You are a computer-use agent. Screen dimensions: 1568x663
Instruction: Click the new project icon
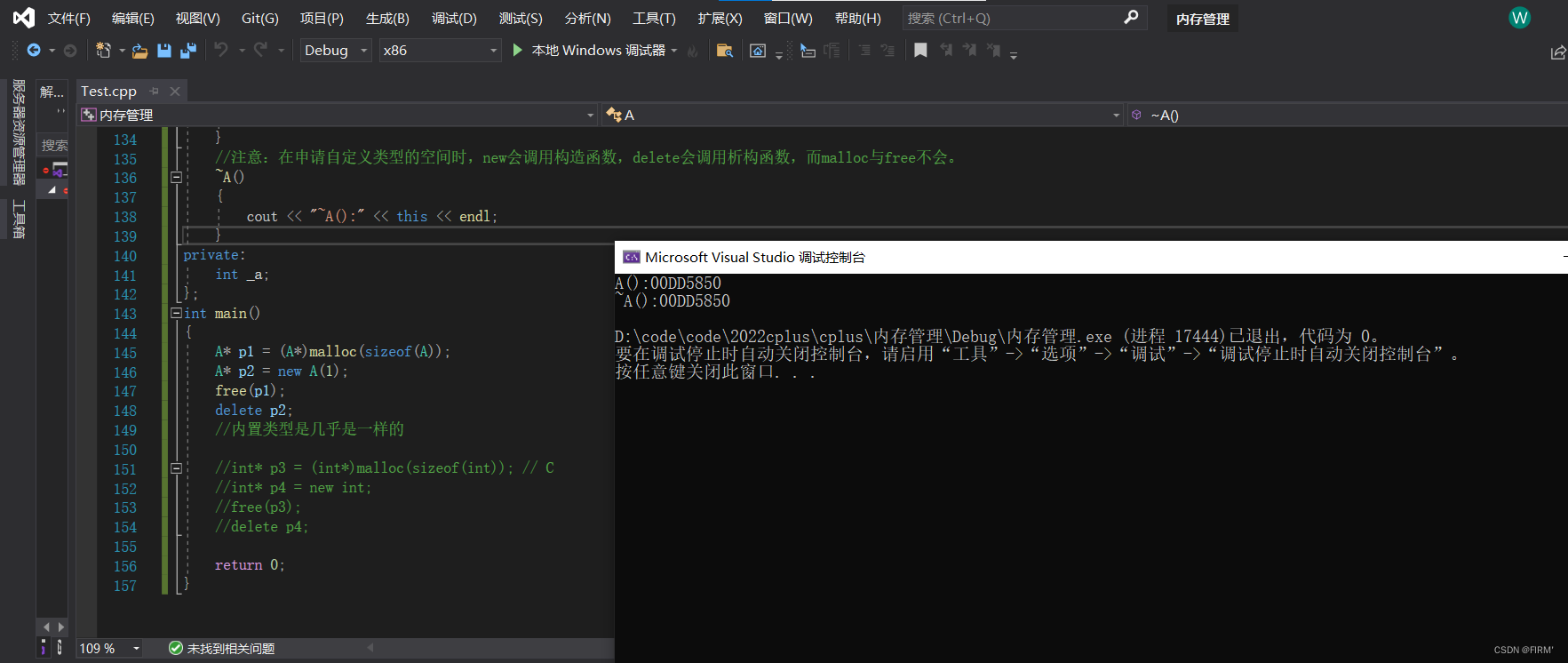(x=103, y=51)
